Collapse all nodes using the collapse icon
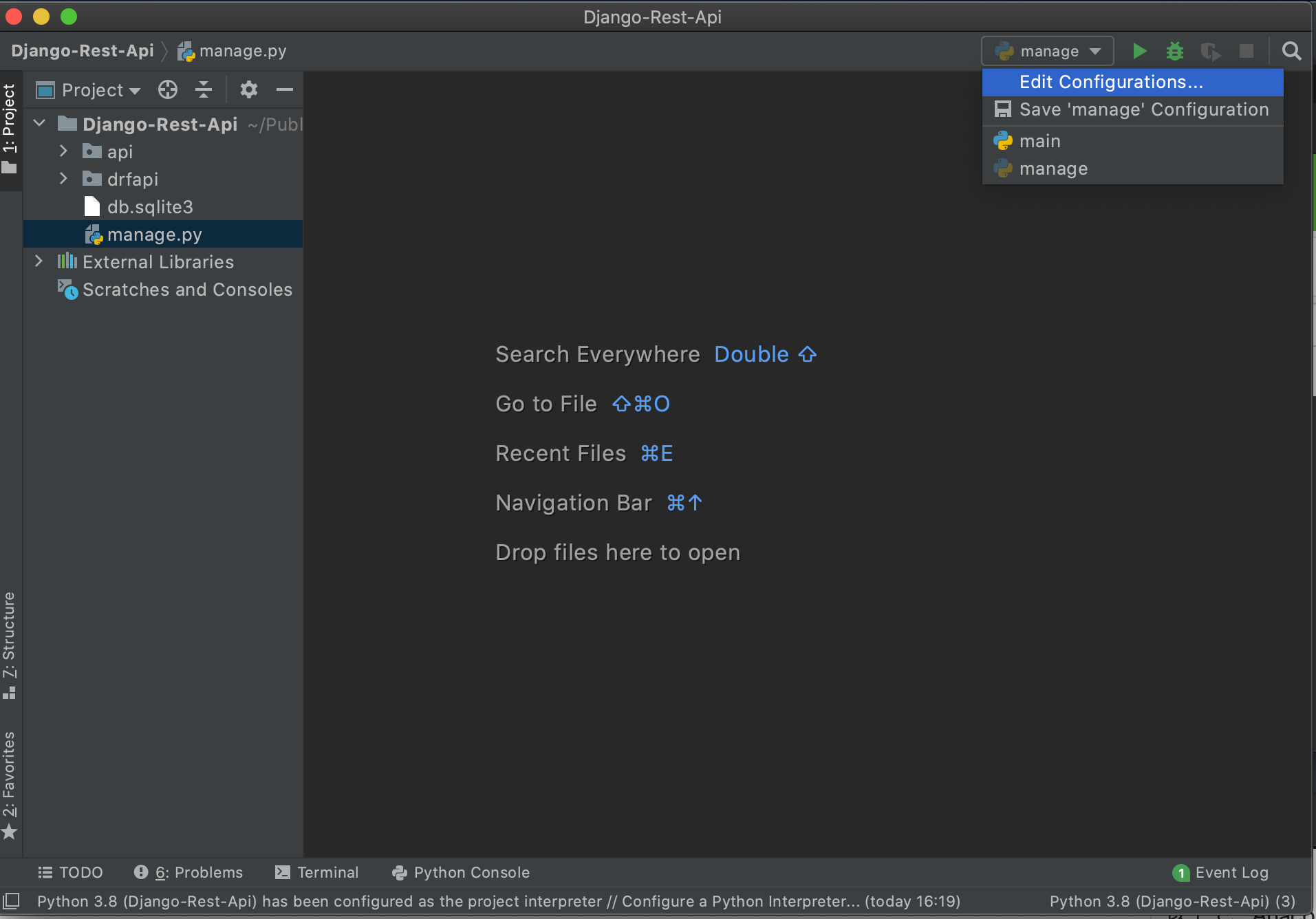 point(204,89)
